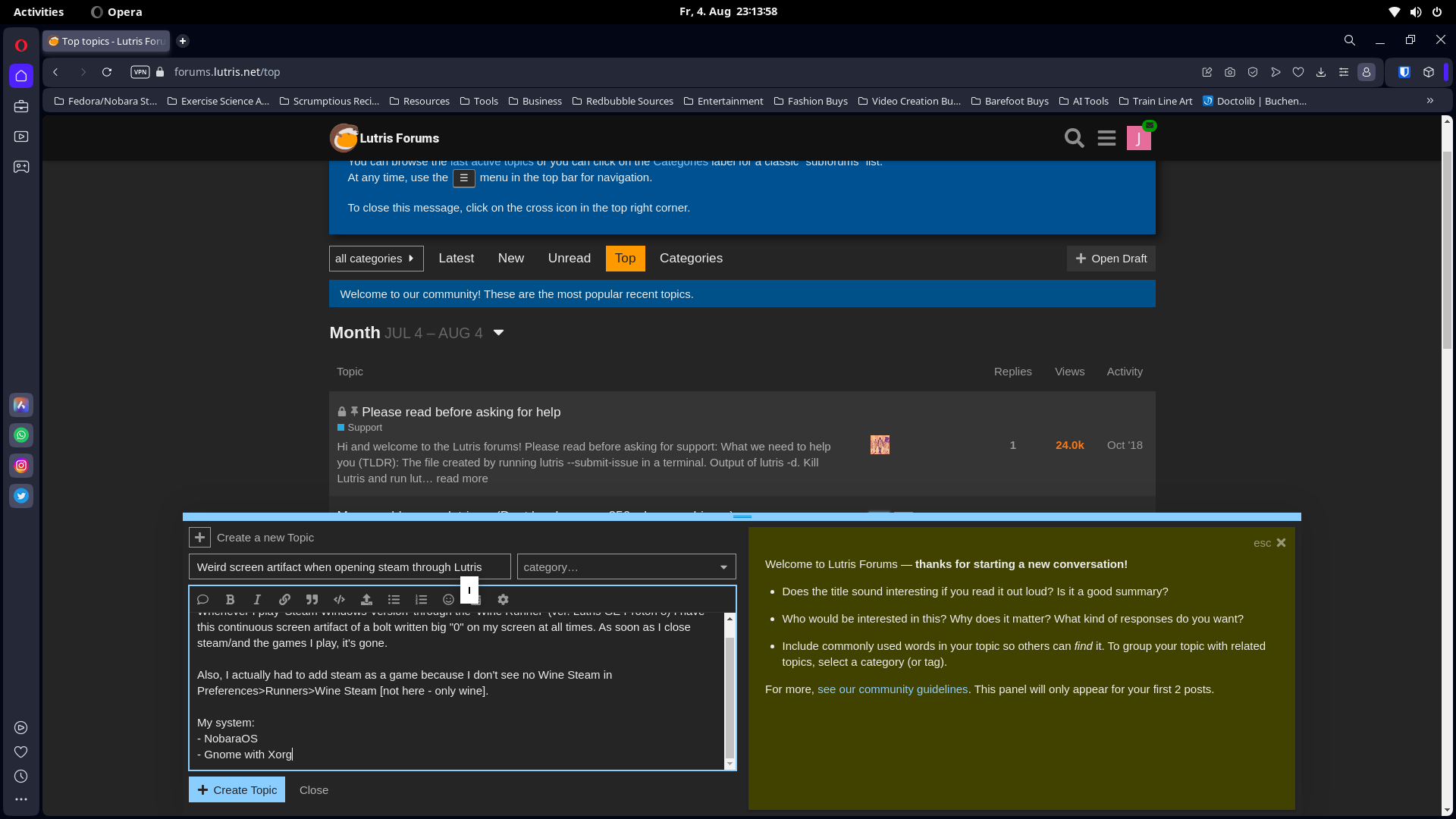Screen dimensions: 1456x819
Task: Add blockquote with quote icon
Action: coord(312,599)
